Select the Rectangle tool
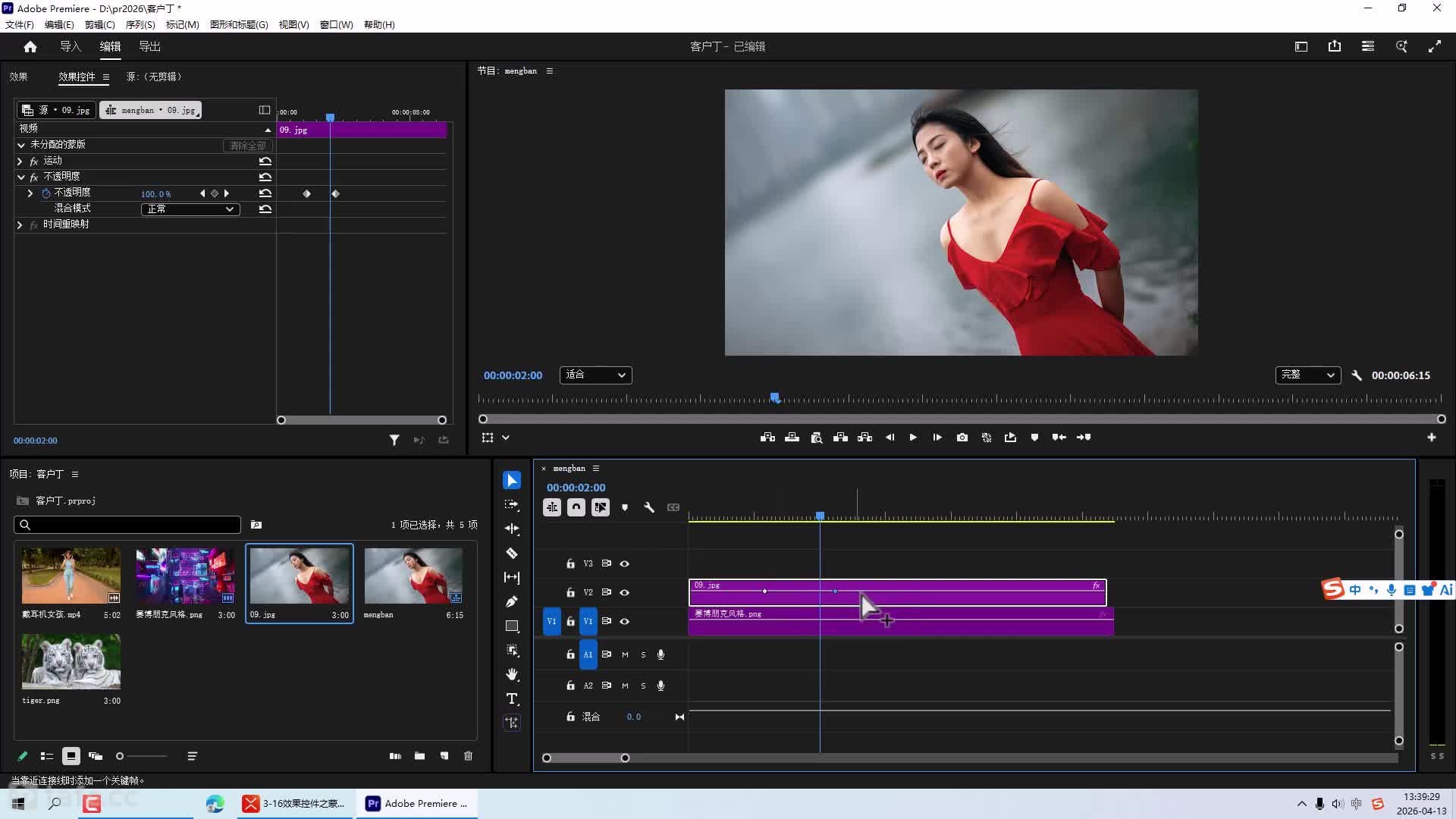Image resolution: width=1456 pixels, height=819 pixels. tap(512, 626)
